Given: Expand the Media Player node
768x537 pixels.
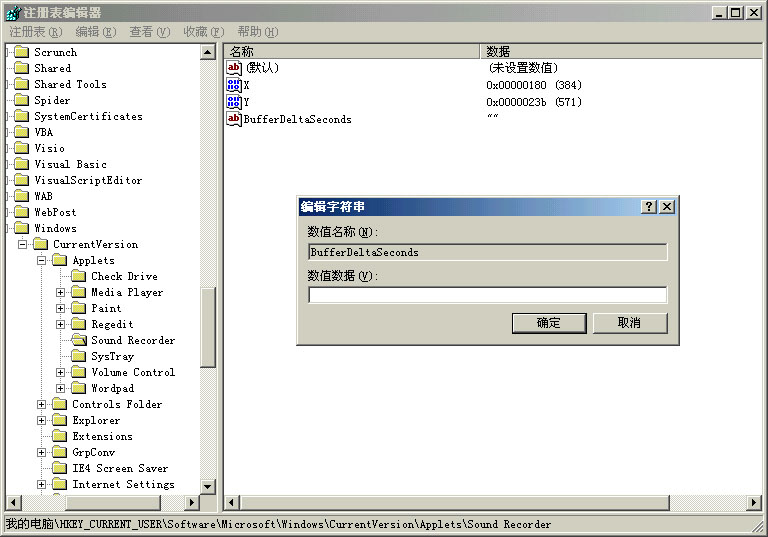Looking at the screenshot, I should (x=61, y=293).
